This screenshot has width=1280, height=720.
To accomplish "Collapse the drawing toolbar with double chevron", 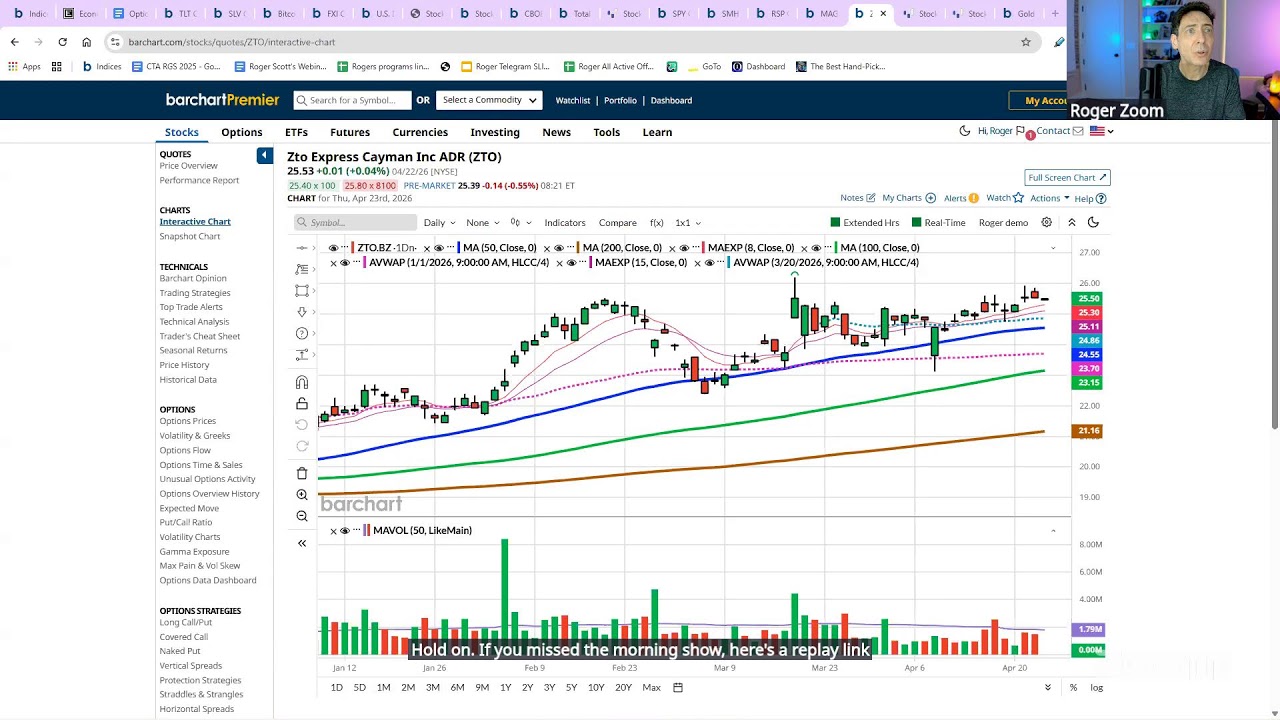I will (302, 543).
